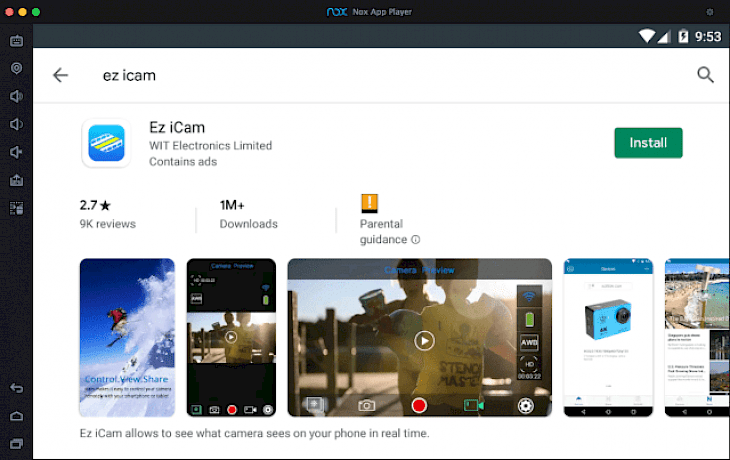Go to Android home via sidebar

(x=16, y=416)
